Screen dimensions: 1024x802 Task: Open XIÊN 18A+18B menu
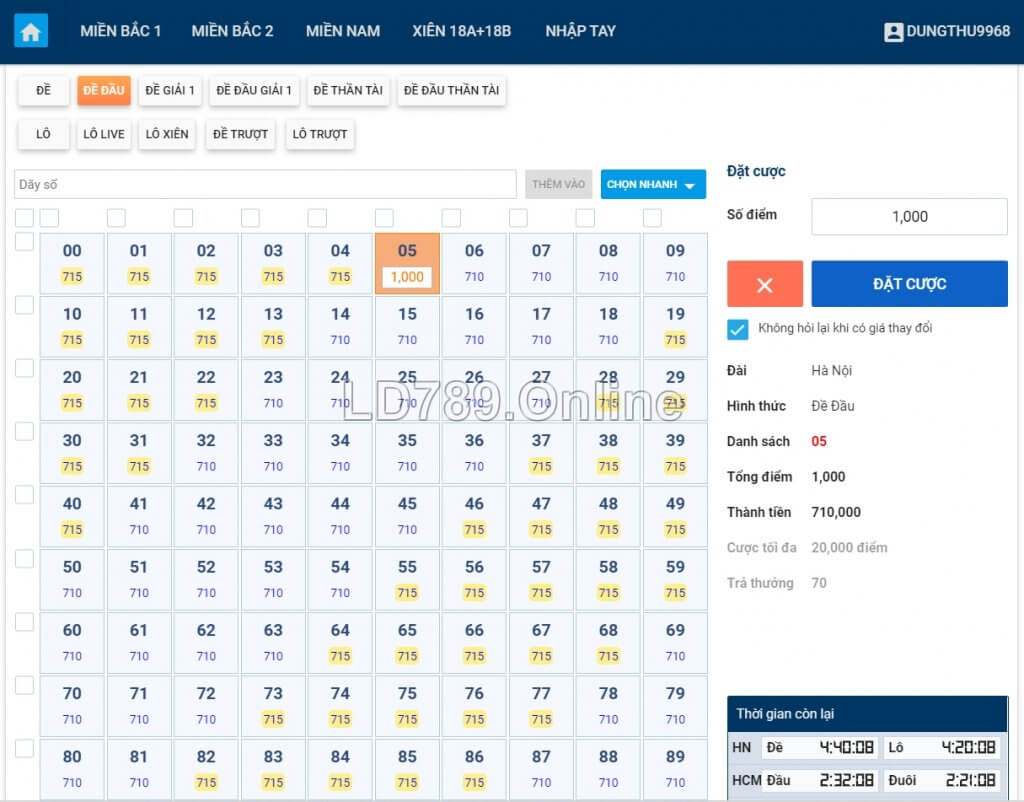462,31
